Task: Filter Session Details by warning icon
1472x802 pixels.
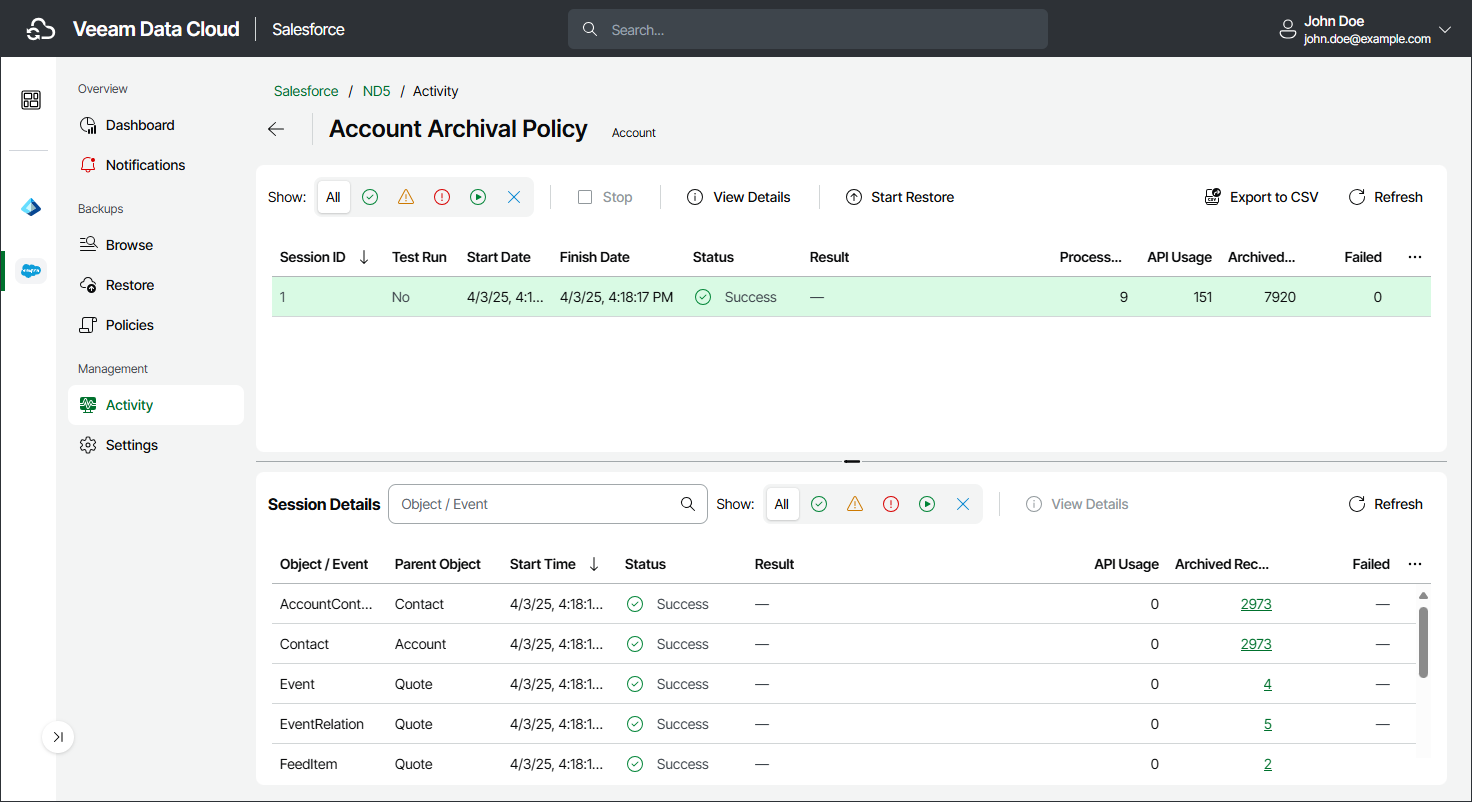Action: (x=855, y=504)
